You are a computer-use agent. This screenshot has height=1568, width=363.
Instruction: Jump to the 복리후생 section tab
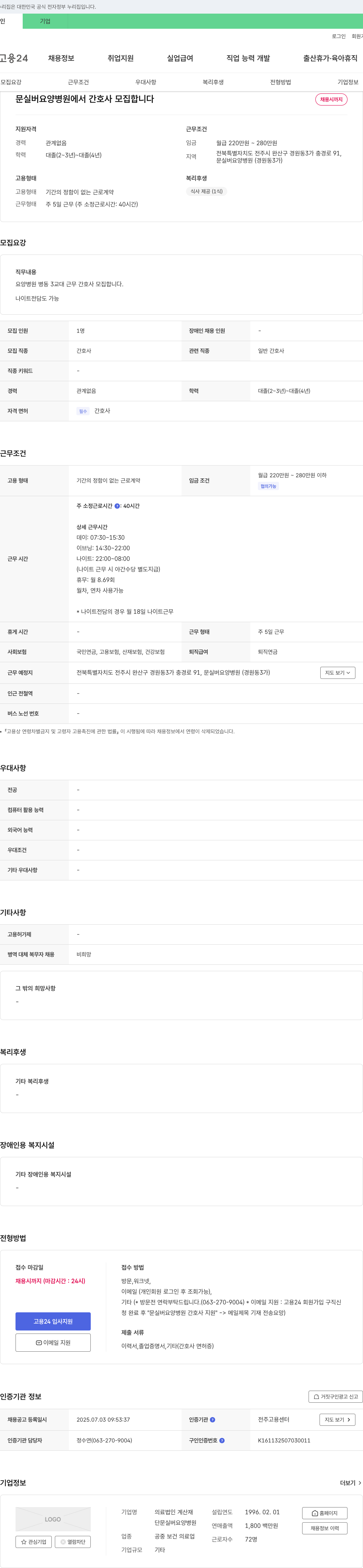coord(213,82)
